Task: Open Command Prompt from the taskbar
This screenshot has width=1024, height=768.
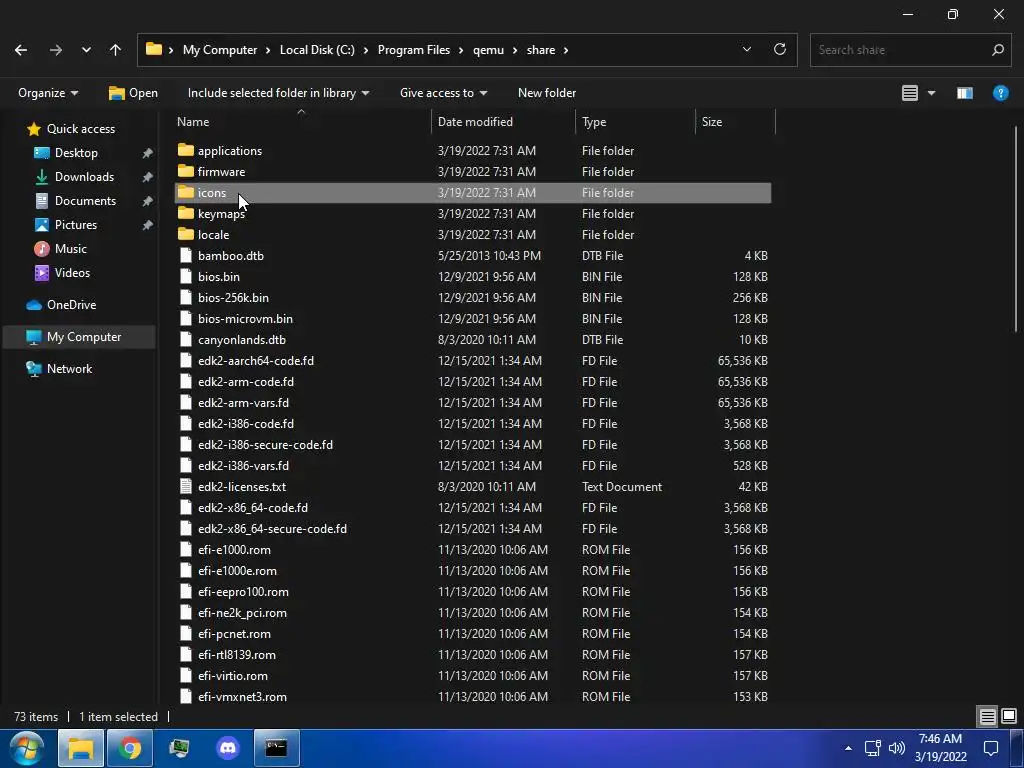Action: tap(276, 748)
